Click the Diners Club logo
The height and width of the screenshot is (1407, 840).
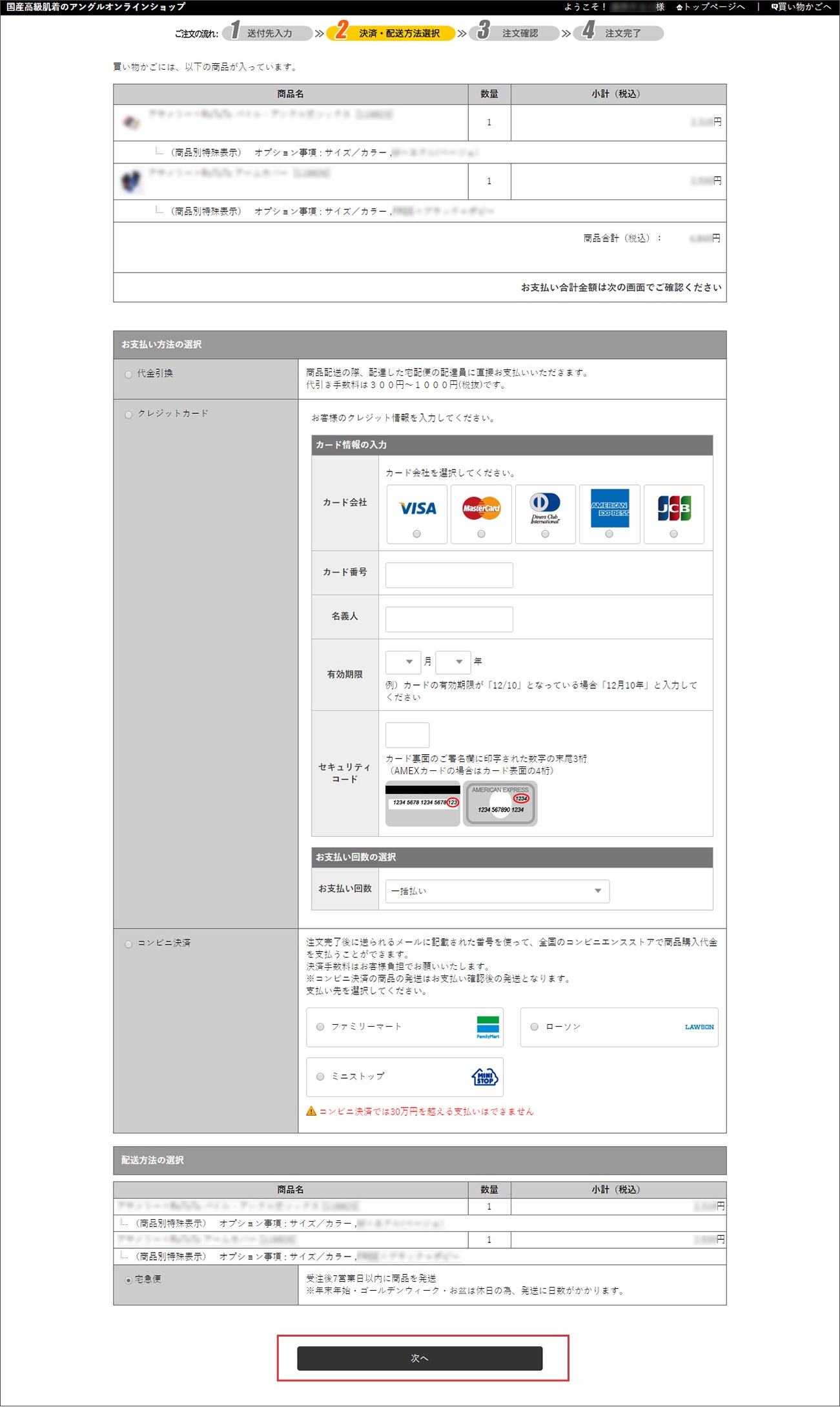click(545, 508)
